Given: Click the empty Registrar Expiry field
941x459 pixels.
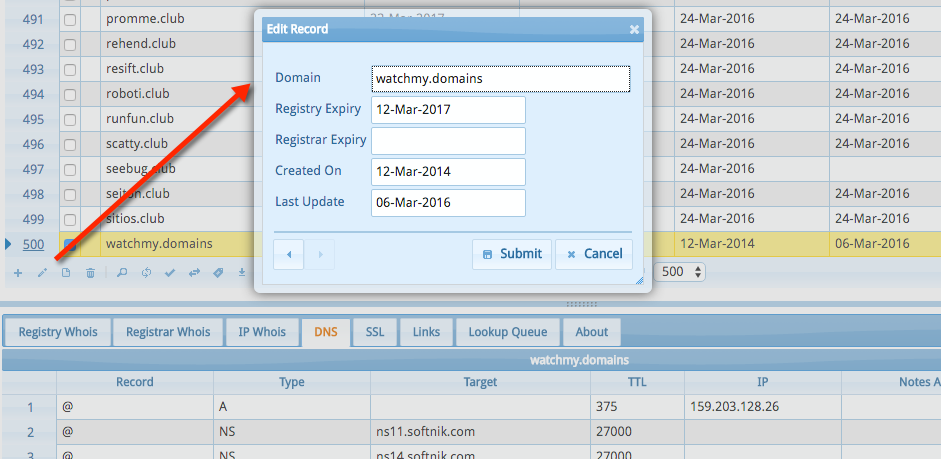Looking at the screenshot, I should click(448, 141).
